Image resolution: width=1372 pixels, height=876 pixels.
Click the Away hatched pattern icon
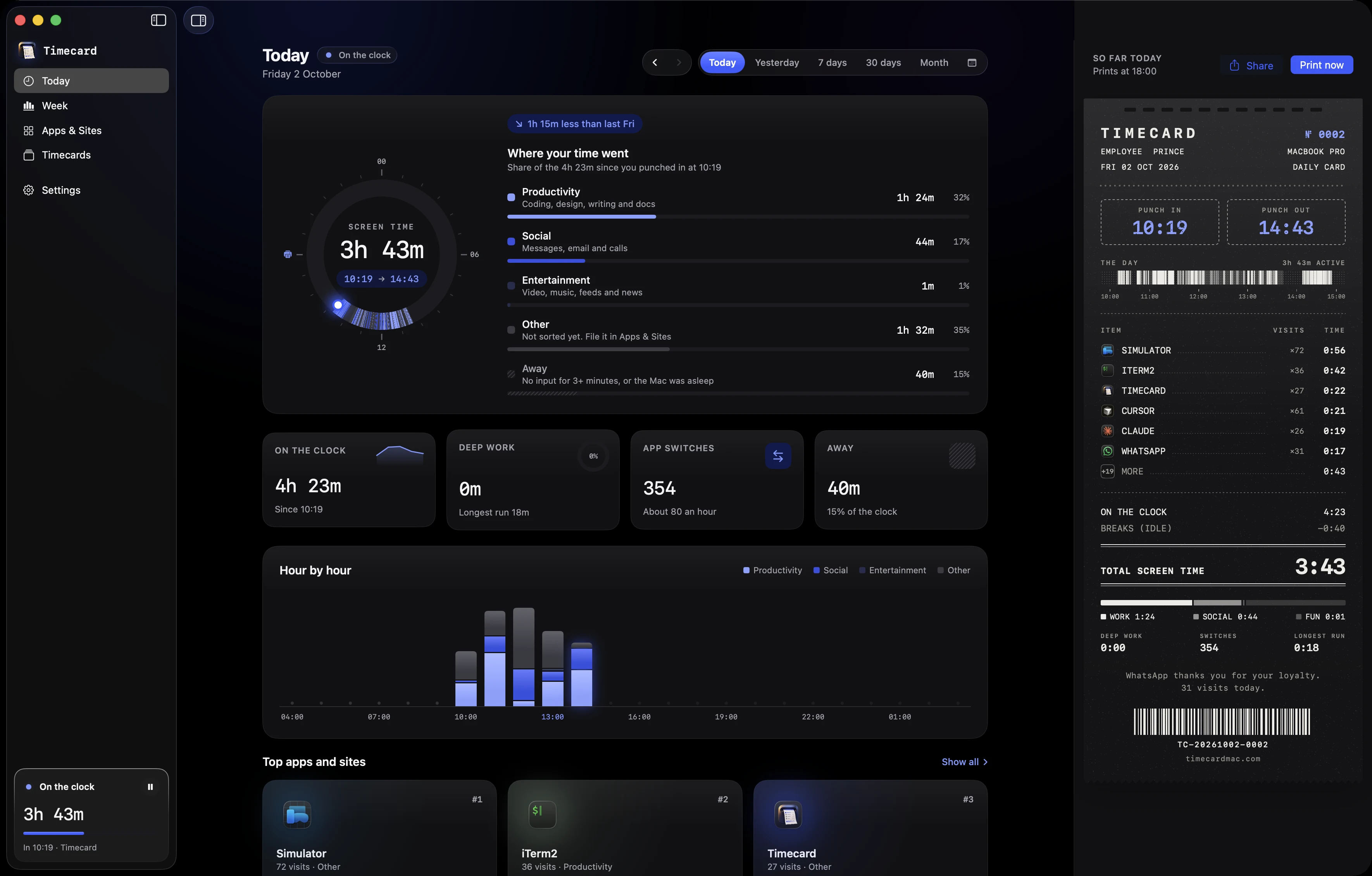pos(962,456)
